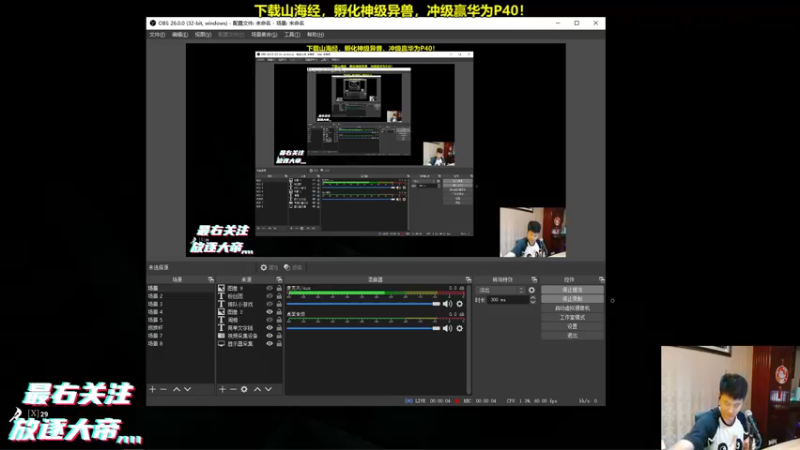
Task: Open the 麦克风/Aux audio settings gear
Action: (460, 304)
